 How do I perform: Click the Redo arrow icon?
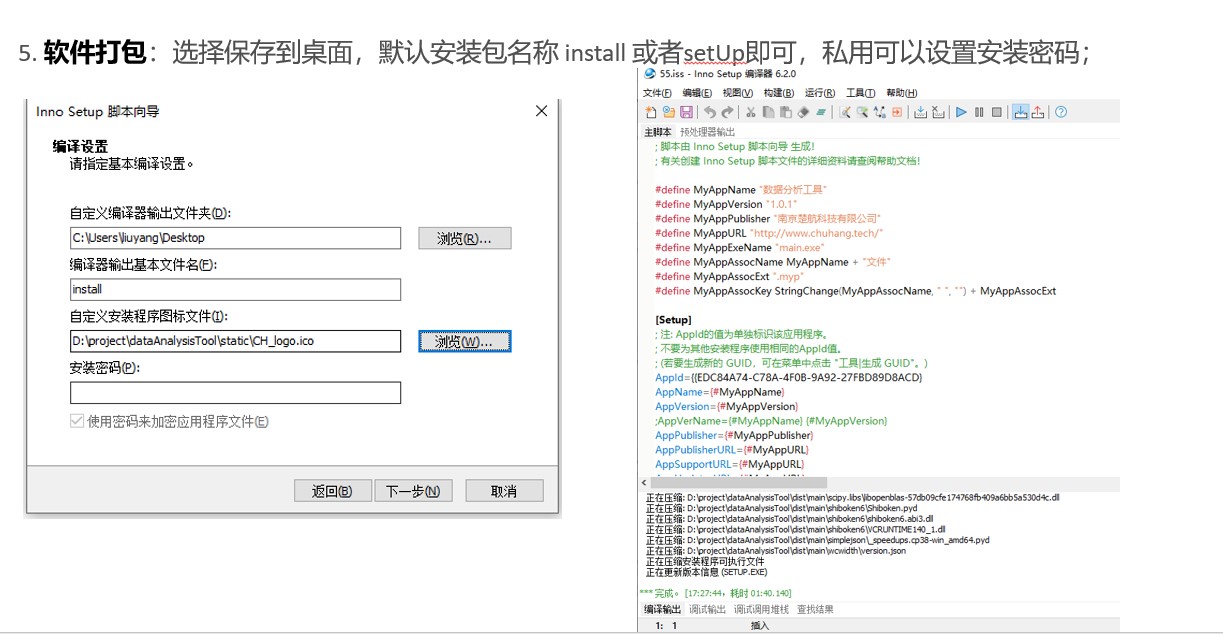tap(726, 112)
